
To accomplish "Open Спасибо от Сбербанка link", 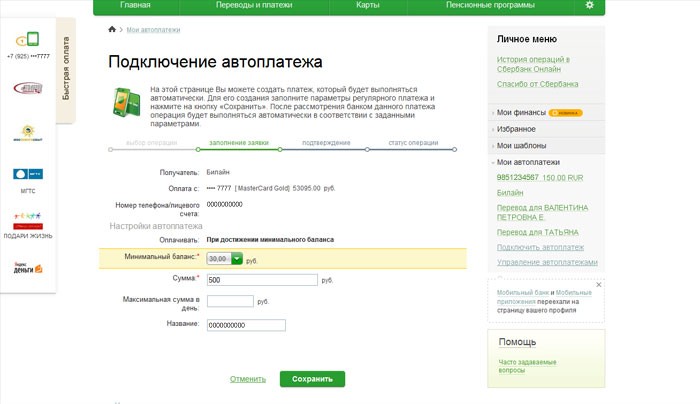I will pos(538,84).
